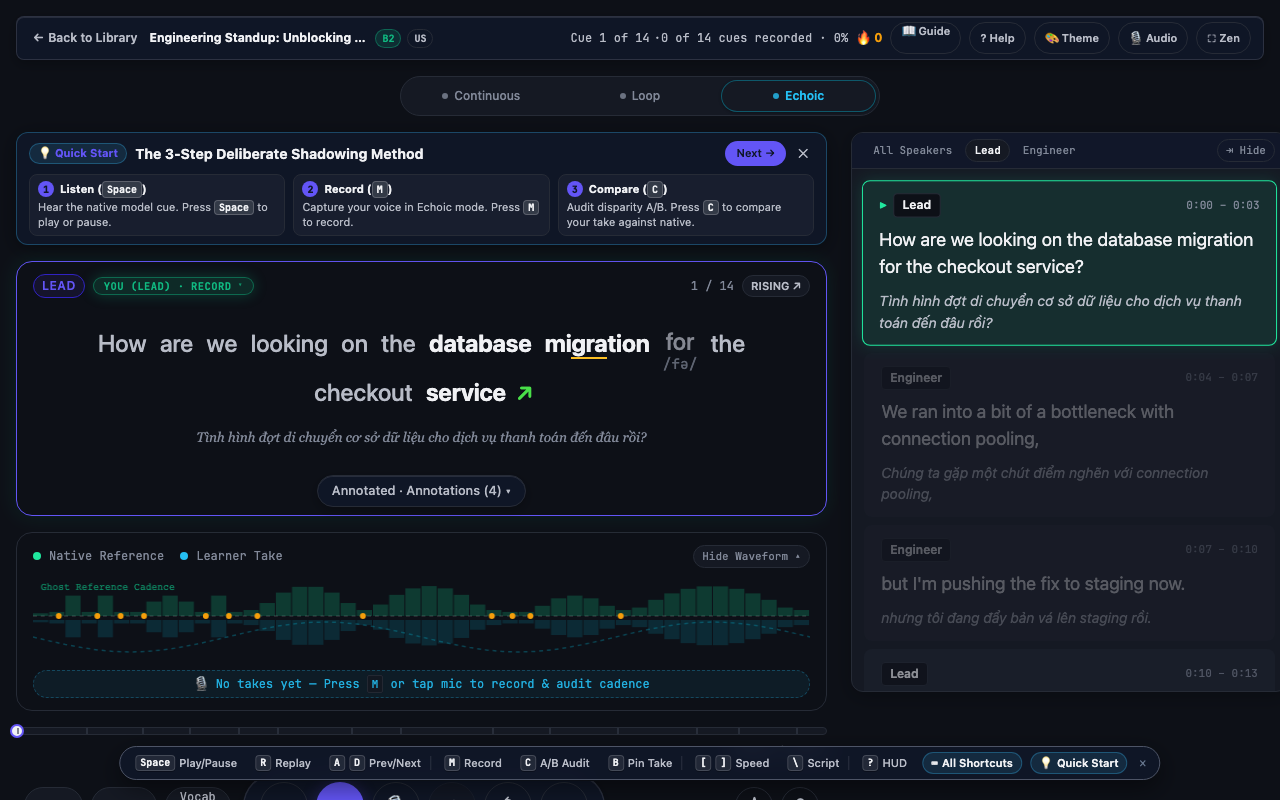Click the word 'migration' in the cue
The height and width of the screenshot is (800, 1280).
tap(597, 344)
